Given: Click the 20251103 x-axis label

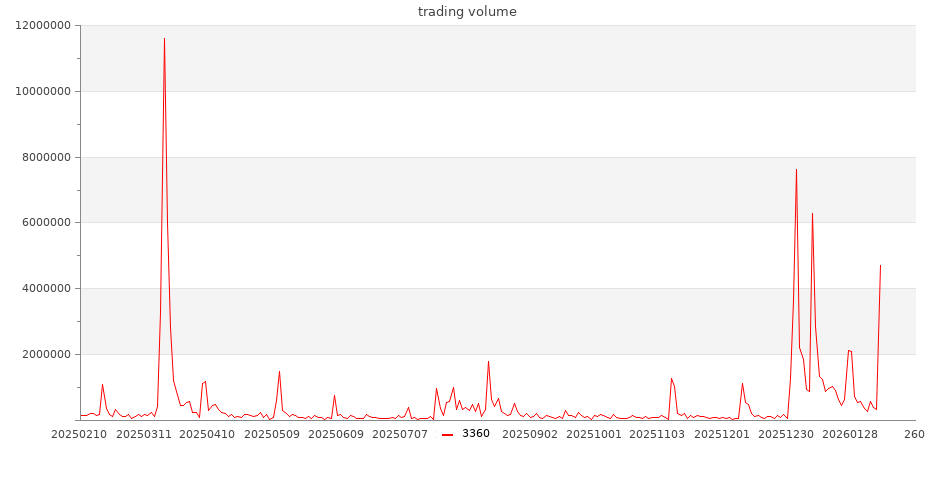Looking at the screenshot, I should (658, 435).
